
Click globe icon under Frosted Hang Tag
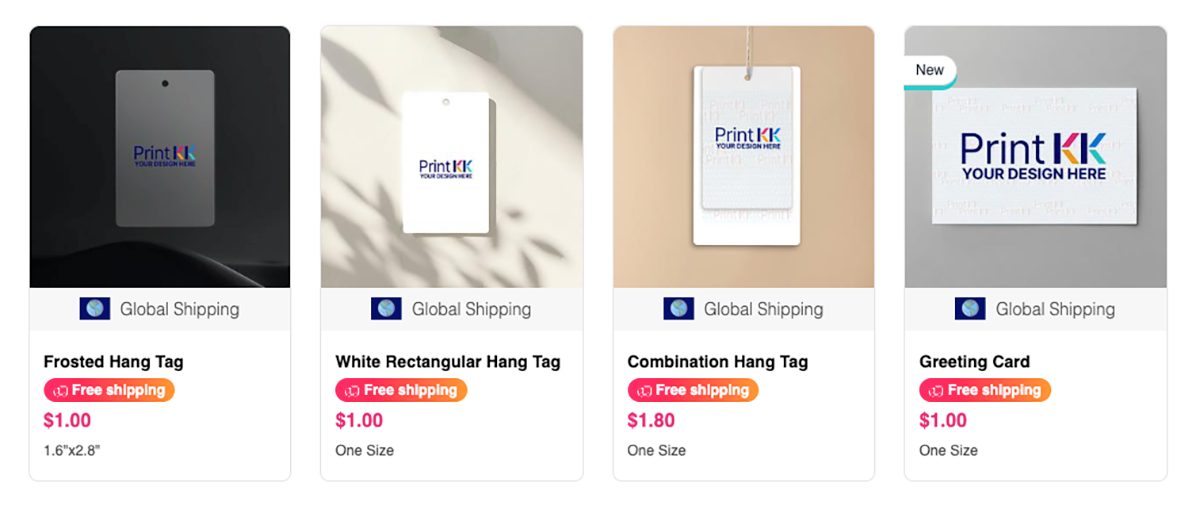[x=95, y=309]
